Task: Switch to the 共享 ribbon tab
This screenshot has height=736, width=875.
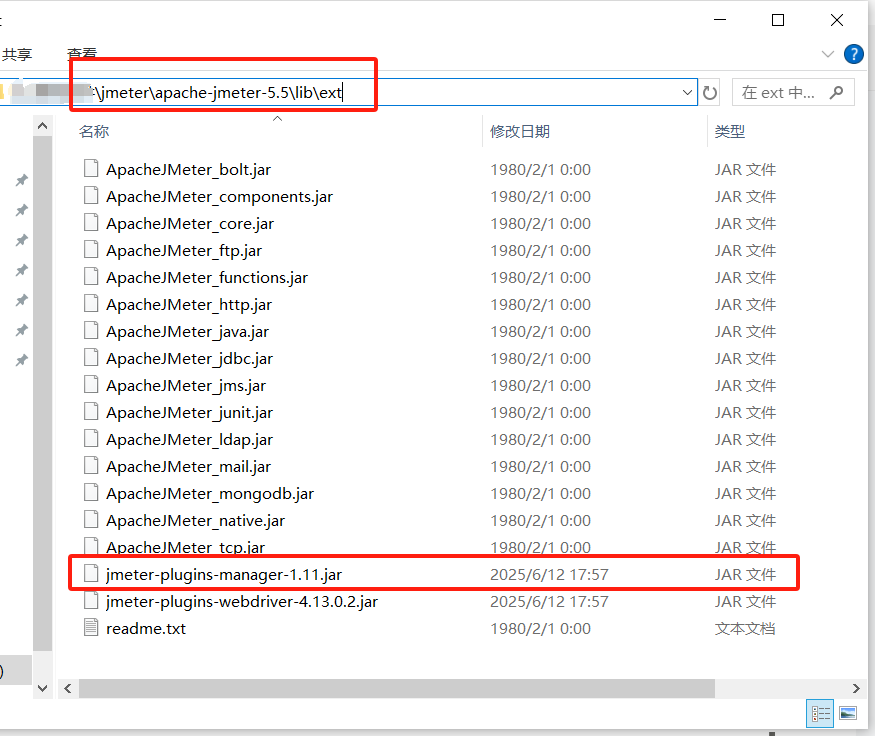Action: [17, 54]
